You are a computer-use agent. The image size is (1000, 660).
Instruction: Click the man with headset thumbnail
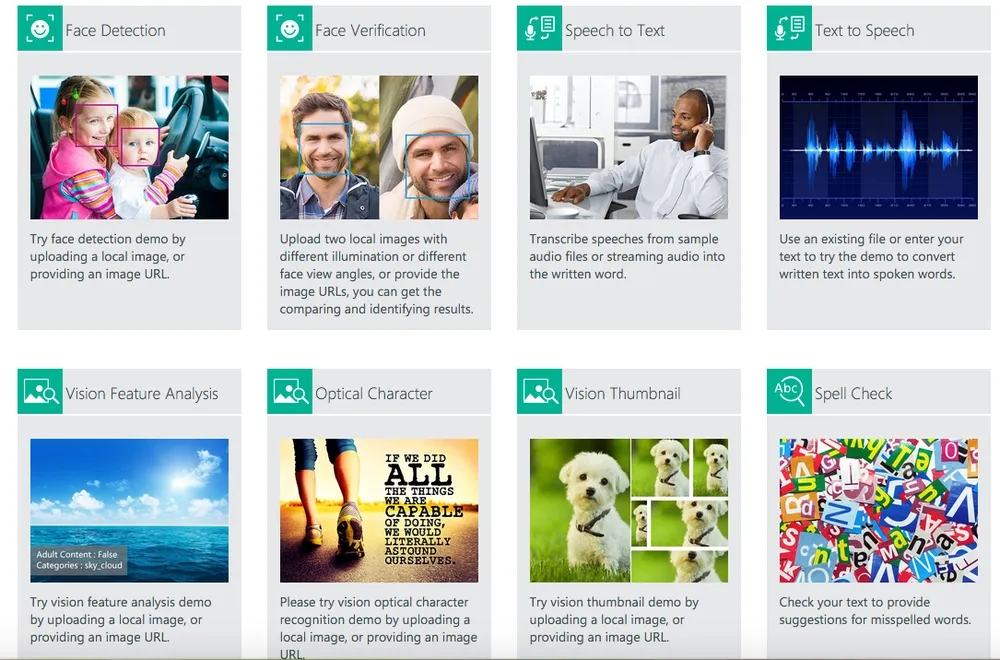tap(628, 147)
